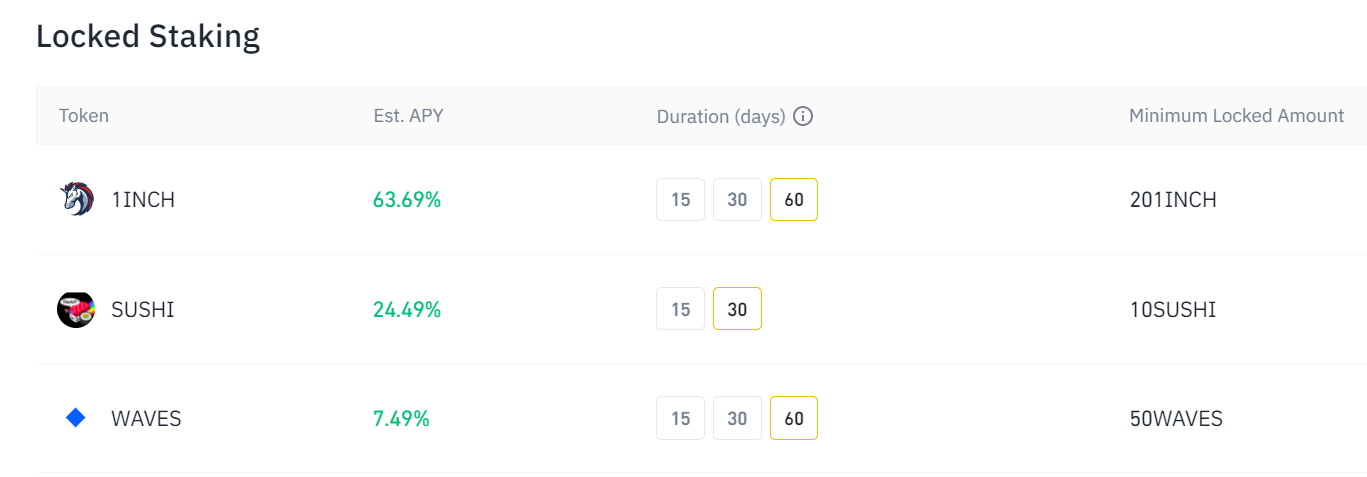Choose 60-day duration for 1INCH
1367x477 pixels.
click(x=794, y=199)
